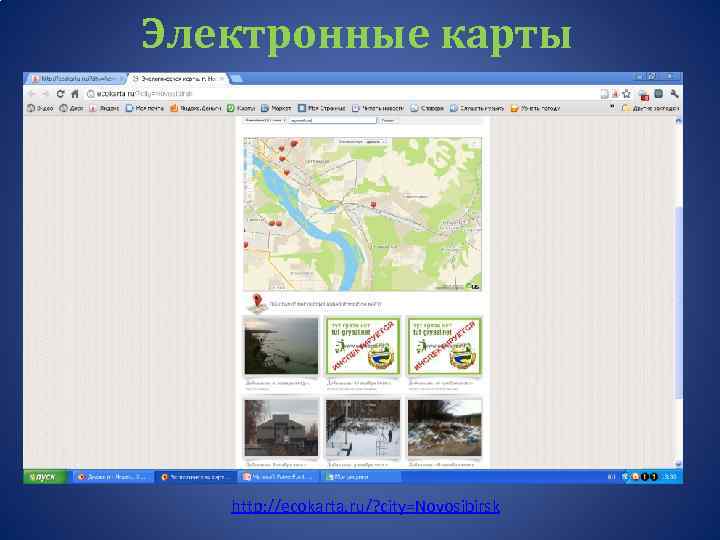Go back with browser back arrow
This screenshot has width=720, height=540.
(32, 94)
